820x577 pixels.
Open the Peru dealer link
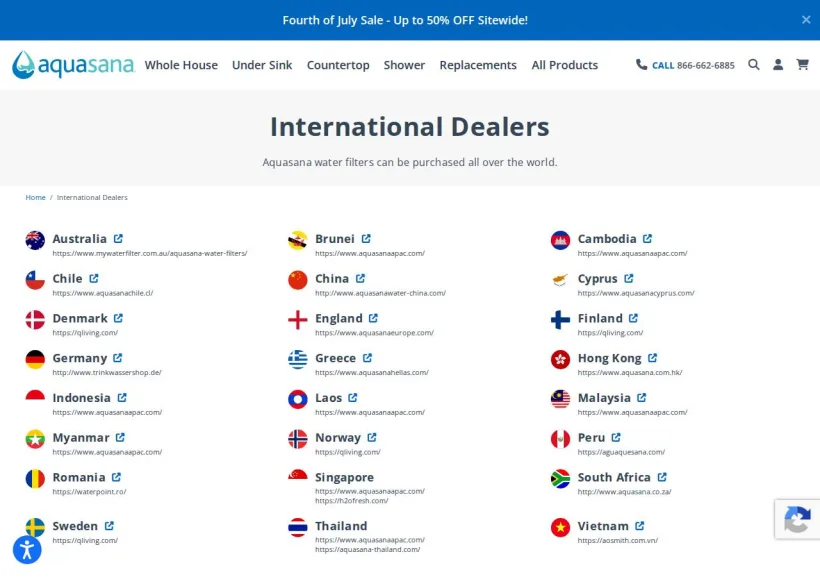click(x=591, y=437)
